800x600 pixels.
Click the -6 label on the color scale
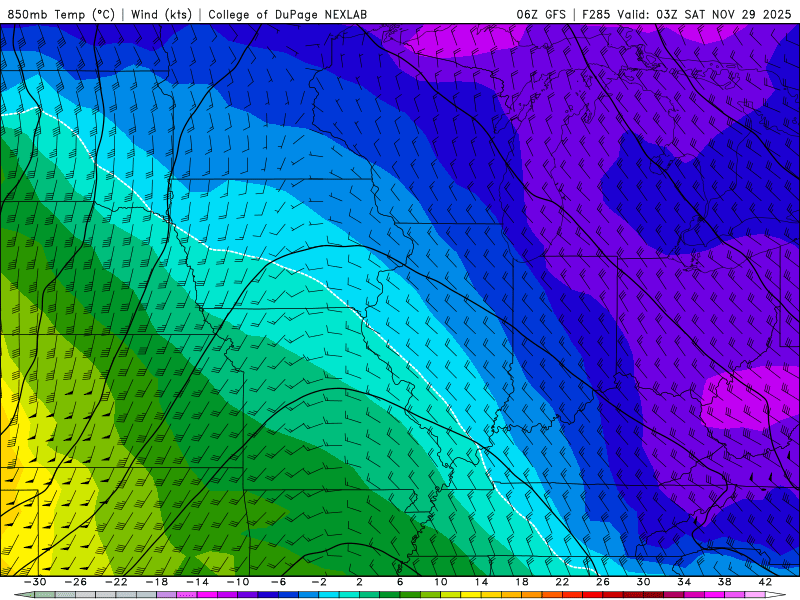[278, 582]
